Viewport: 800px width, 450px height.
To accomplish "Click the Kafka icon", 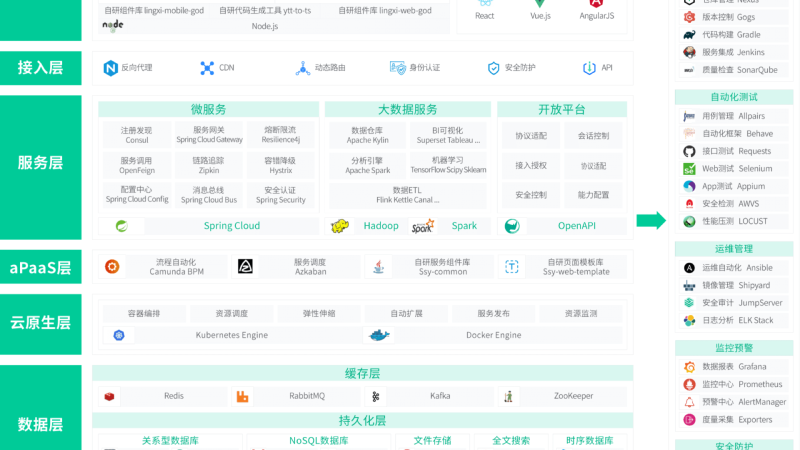I will (376, 396).
